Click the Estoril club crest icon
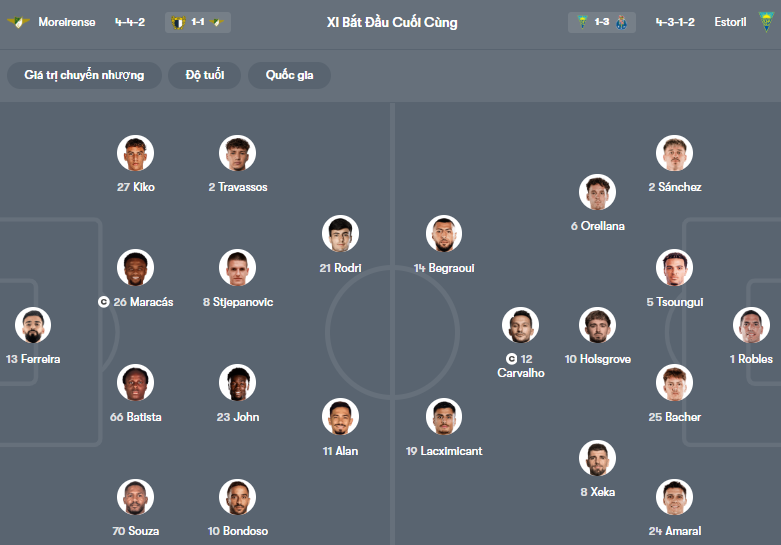 click(766, 22)
